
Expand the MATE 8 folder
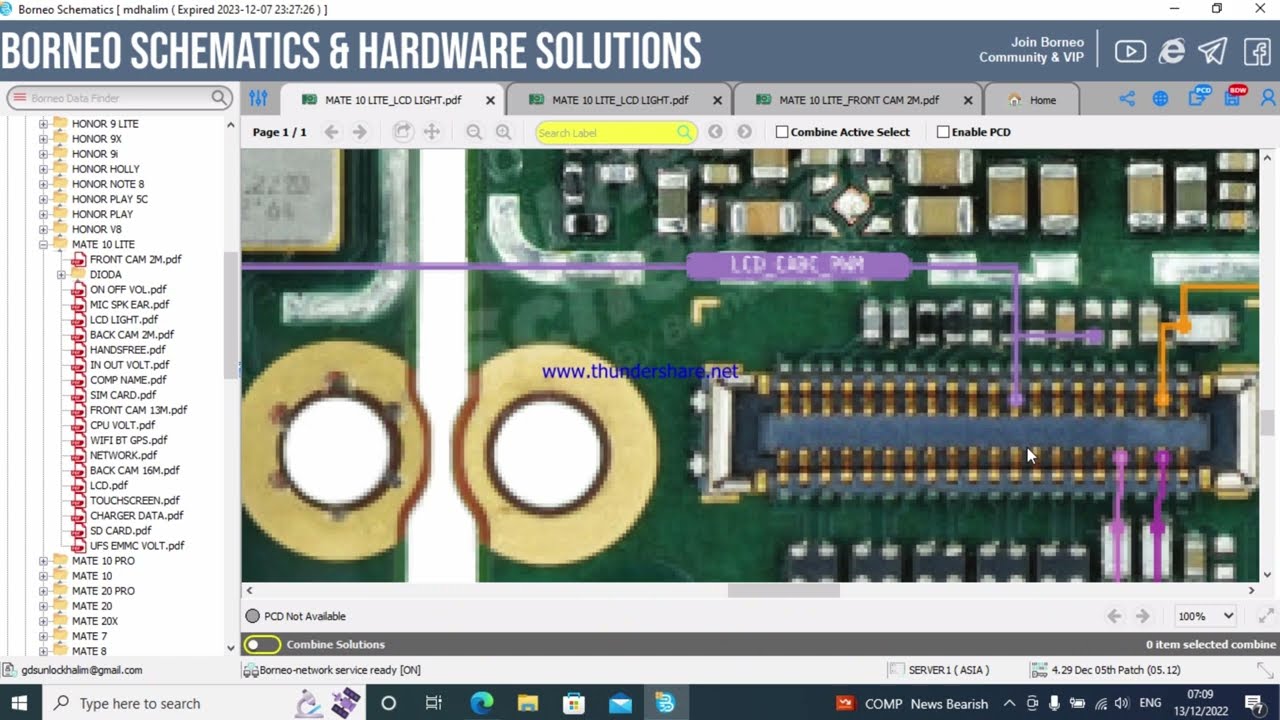(43, 651)
